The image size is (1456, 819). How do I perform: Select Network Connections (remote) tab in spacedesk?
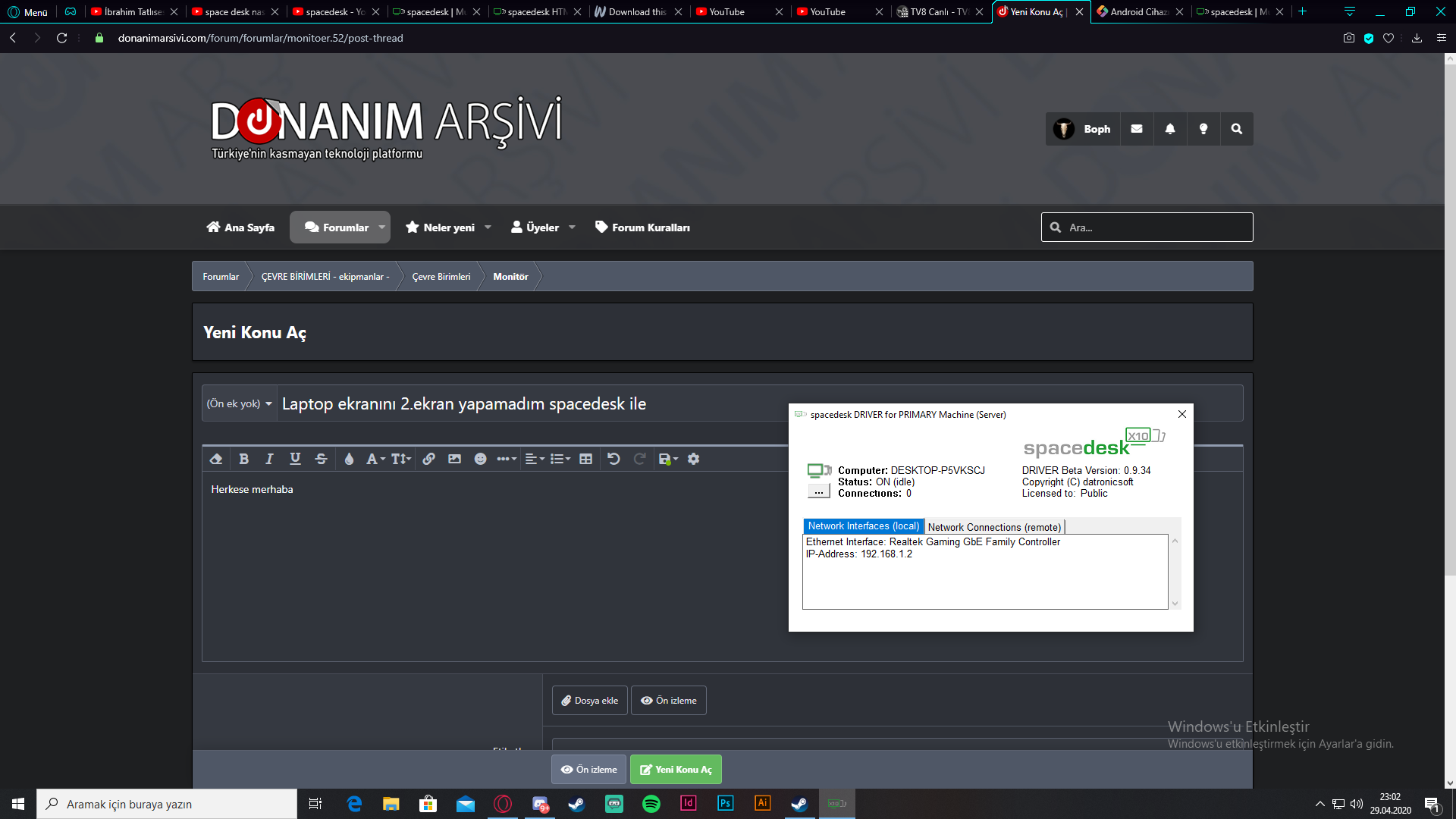point(994,527)
